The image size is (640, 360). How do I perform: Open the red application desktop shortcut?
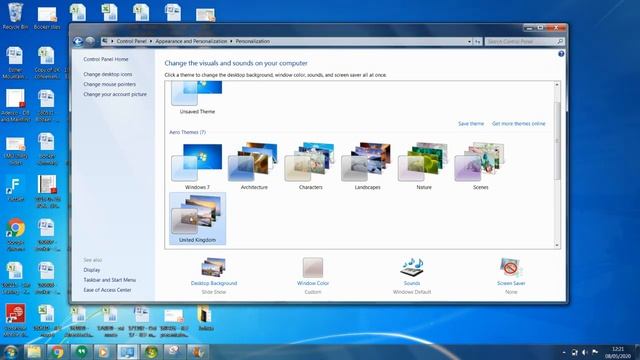(16, 320)
